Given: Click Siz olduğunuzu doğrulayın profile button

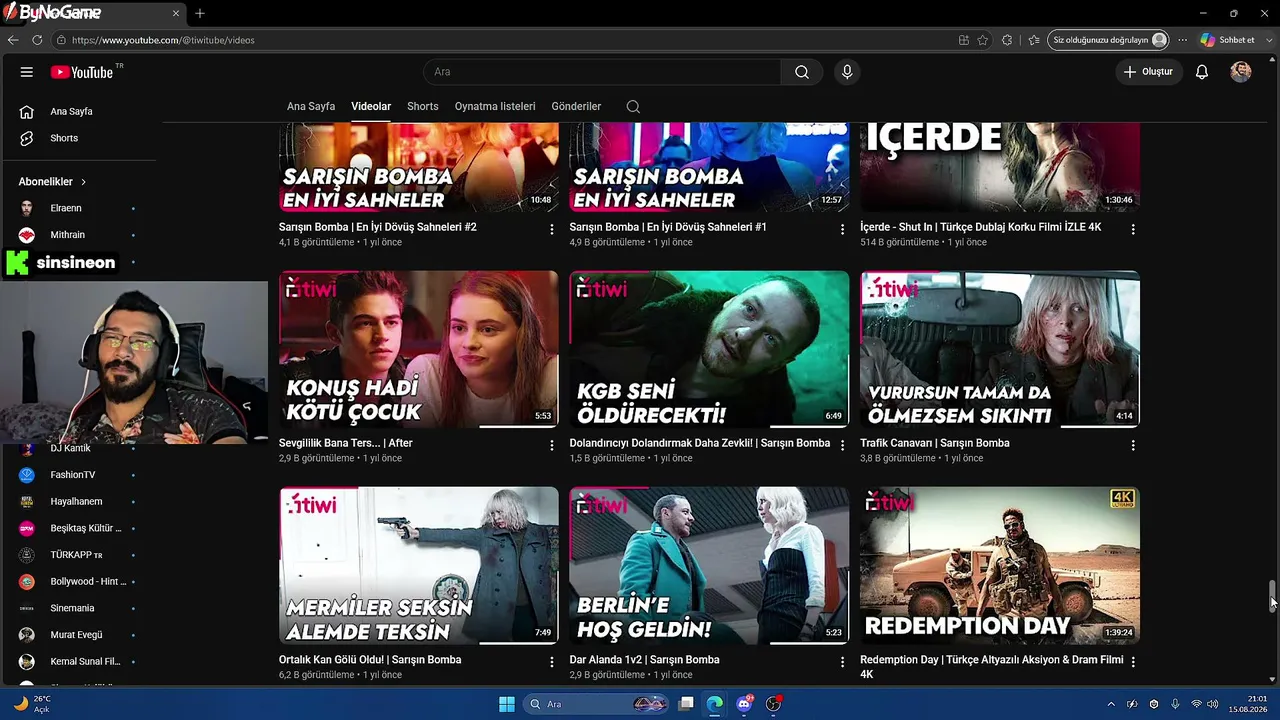Looking at the screenshot, I should (x=1109, y=40).
